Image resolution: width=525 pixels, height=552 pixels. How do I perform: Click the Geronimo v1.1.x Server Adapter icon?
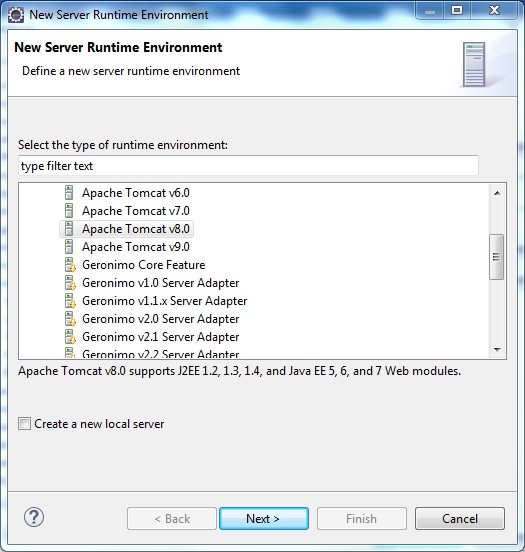[70, 301]
